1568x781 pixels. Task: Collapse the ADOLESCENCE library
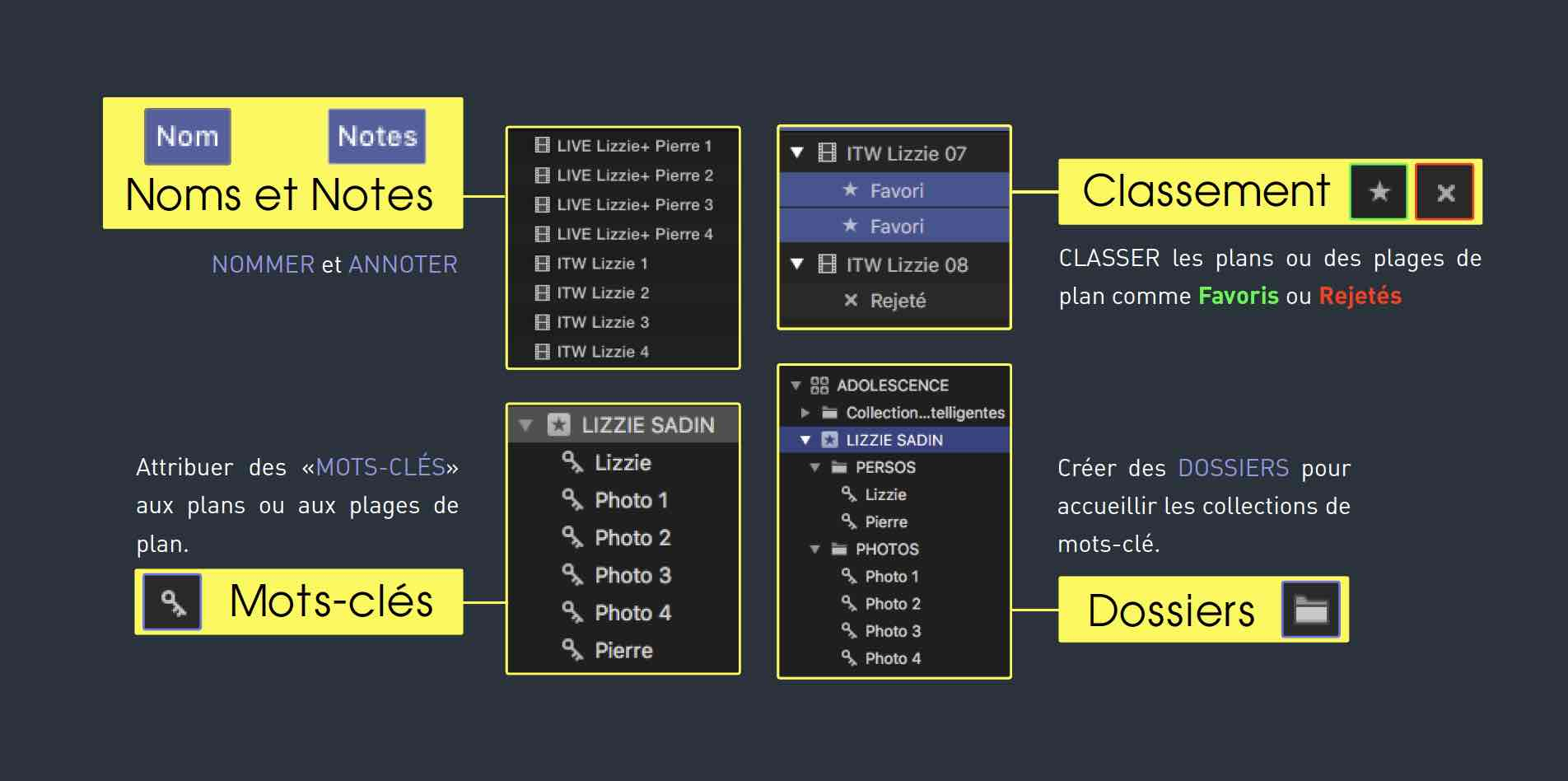point(796,386)
